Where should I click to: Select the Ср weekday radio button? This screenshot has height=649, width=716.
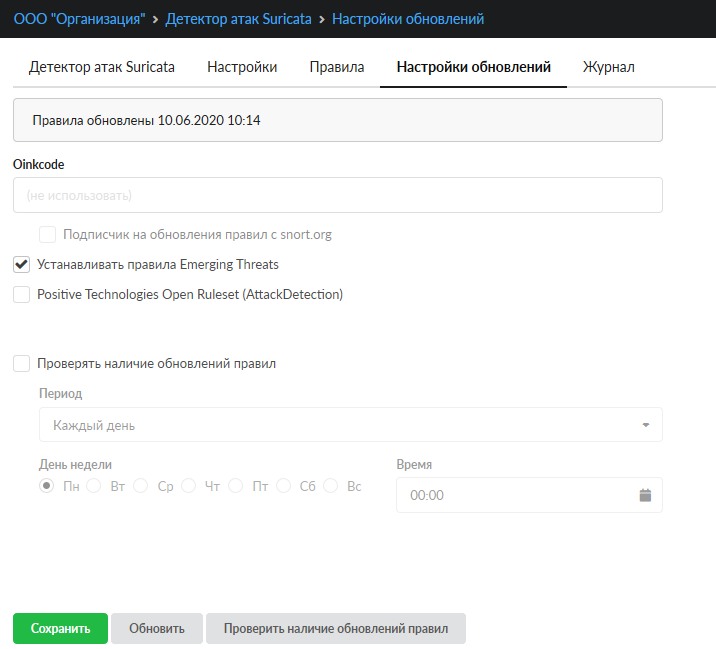[141, 485]
